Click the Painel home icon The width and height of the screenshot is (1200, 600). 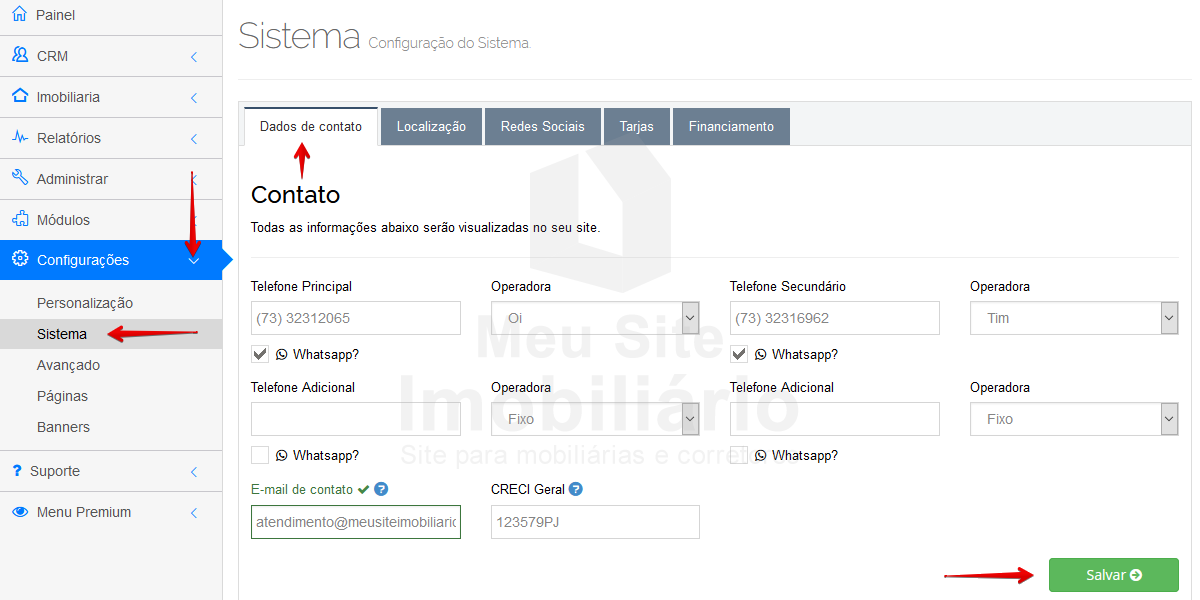point(19,15)
